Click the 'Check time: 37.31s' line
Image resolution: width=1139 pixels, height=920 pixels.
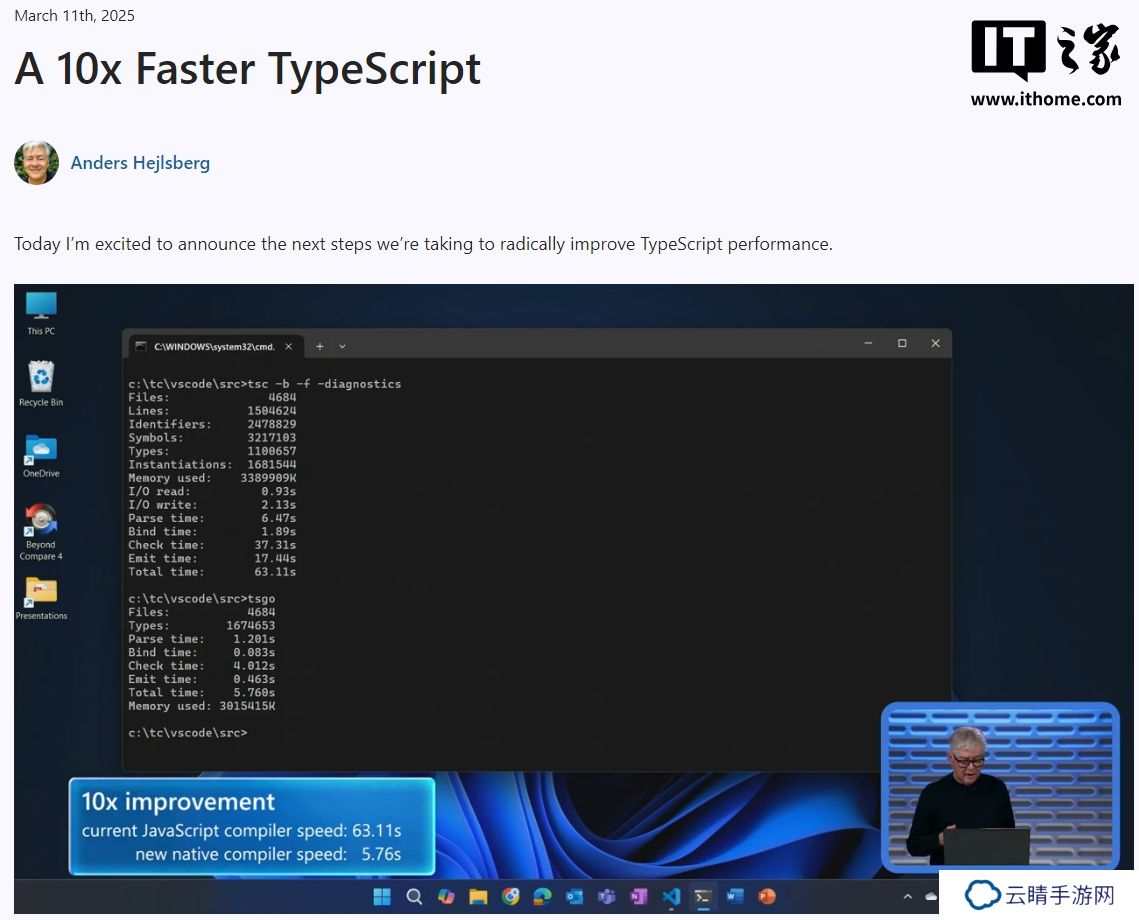click(212, 545)
